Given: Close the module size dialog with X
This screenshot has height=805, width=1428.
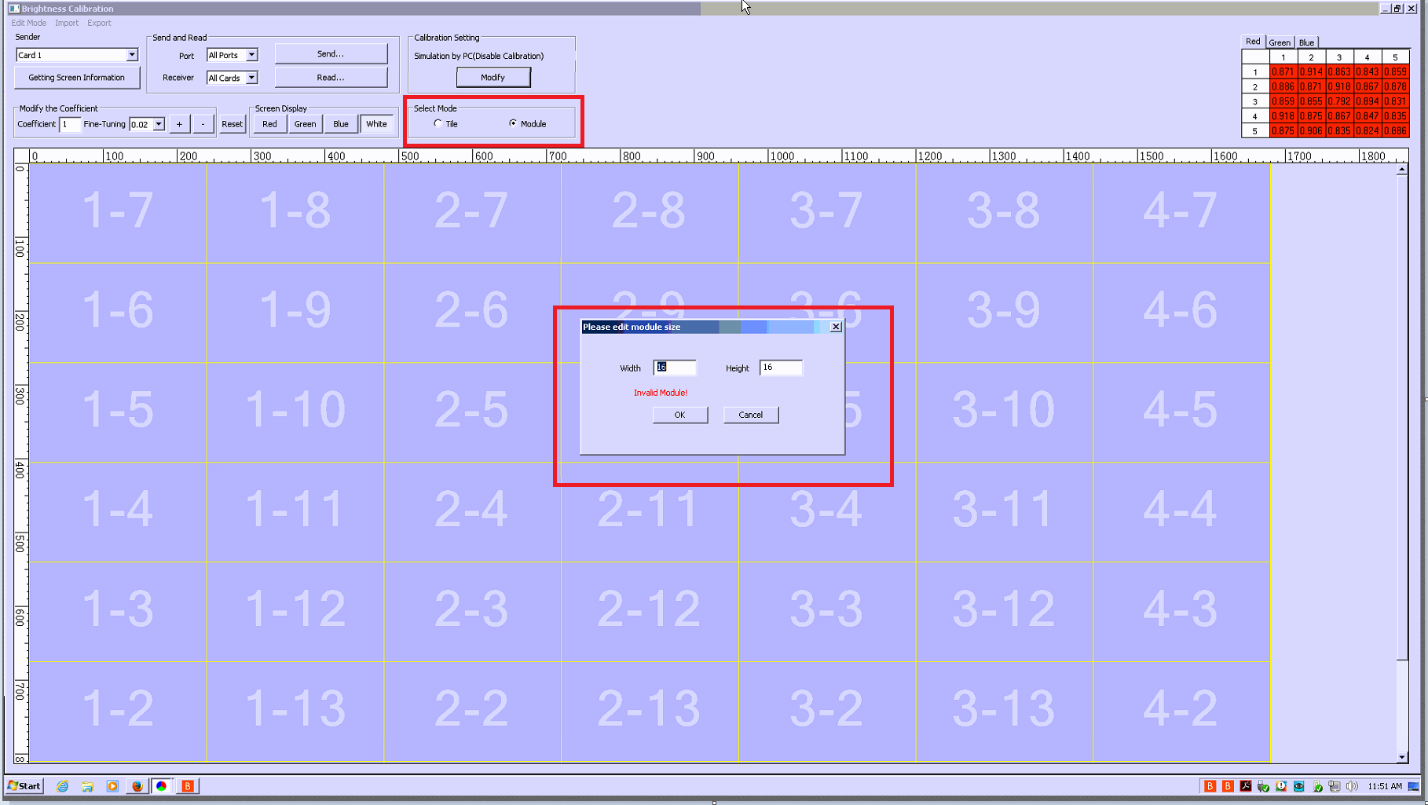Looking at the screenshot, I should click(836, 327).
